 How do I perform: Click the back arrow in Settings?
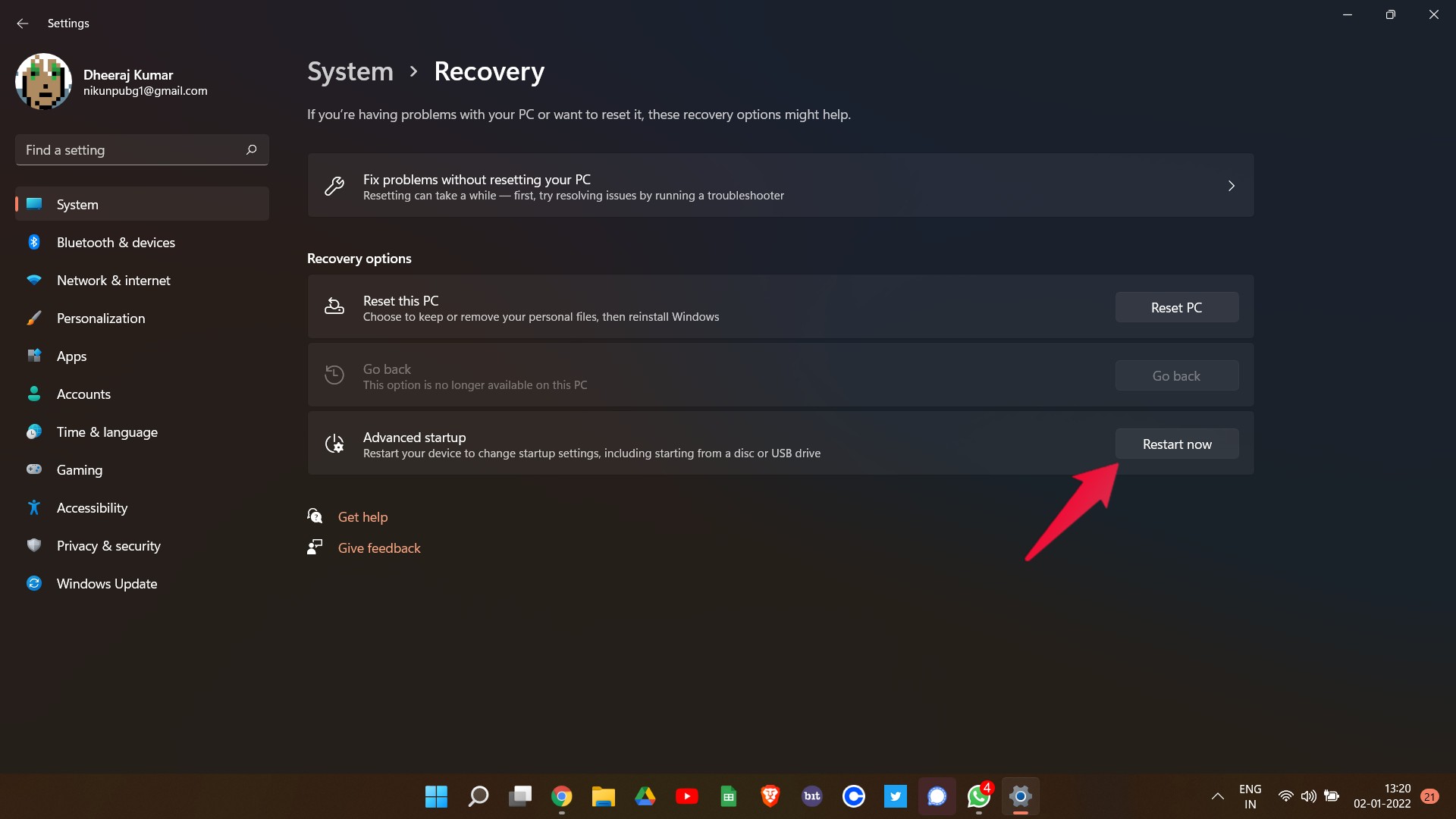[22, 24]
